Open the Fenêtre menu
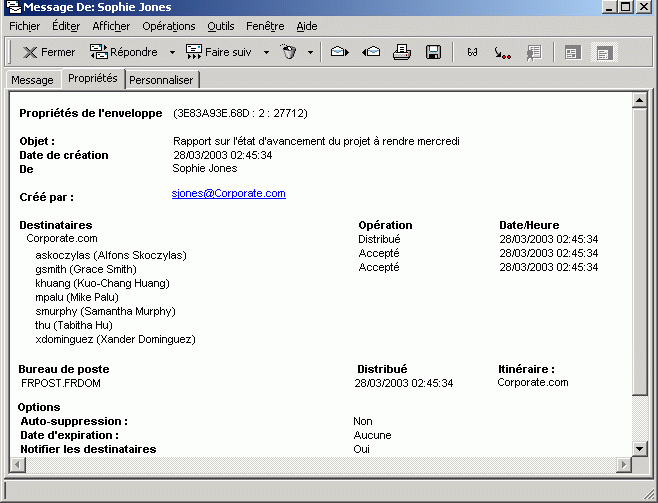The image size is (658, 503). (265, 26)
